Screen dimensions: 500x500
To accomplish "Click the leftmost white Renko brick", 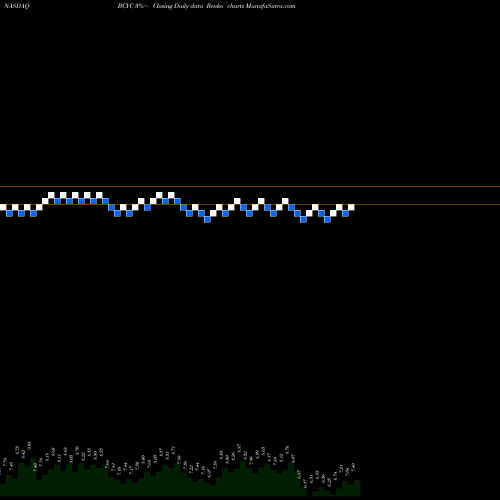I will tap(3, 207).
